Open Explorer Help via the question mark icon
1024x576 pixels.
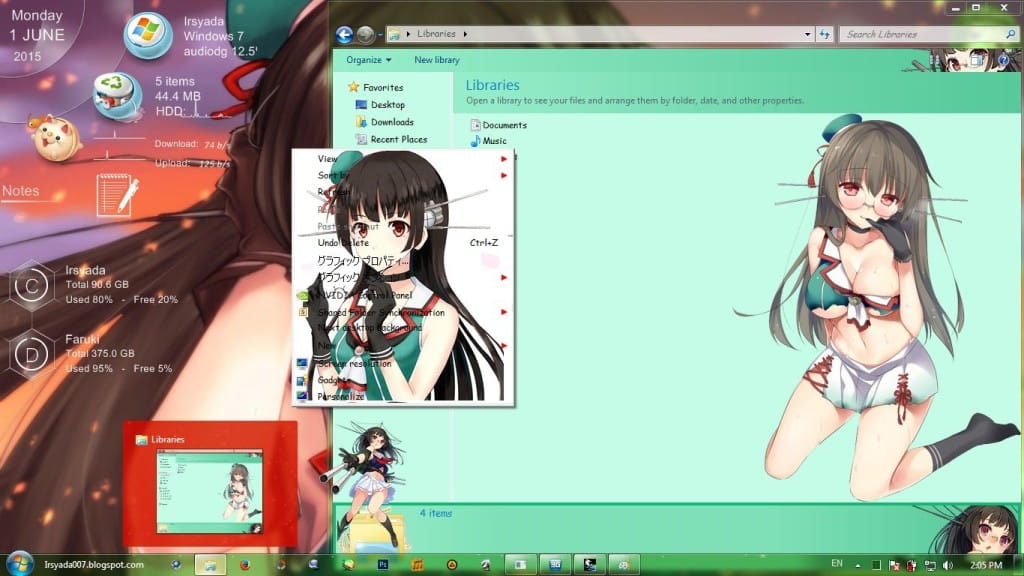(1003, 61)
